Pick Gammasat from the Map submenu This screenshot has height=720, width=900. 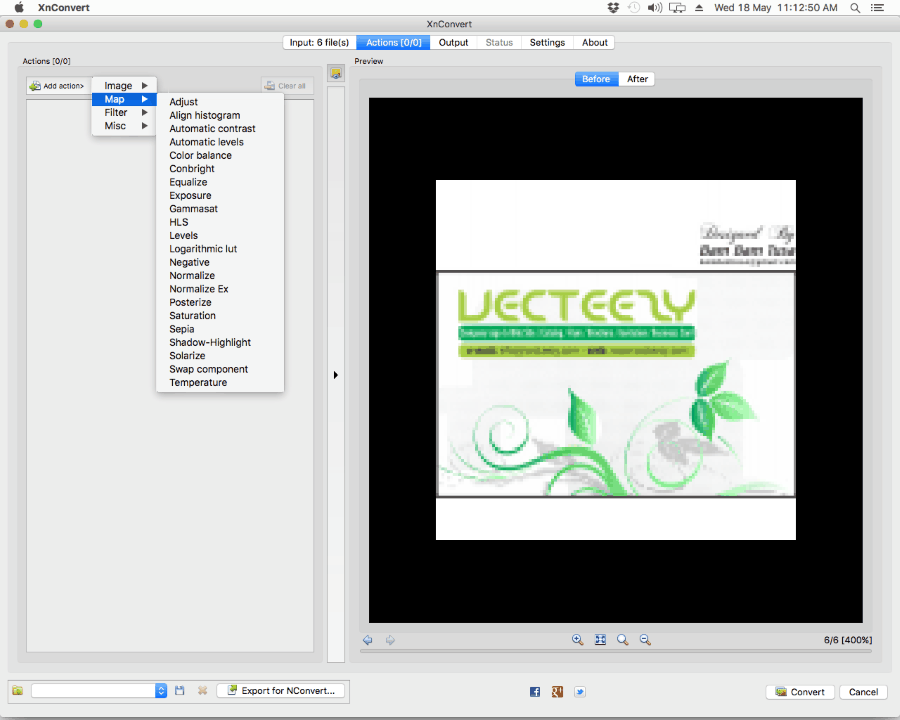(x=220, y=208)
